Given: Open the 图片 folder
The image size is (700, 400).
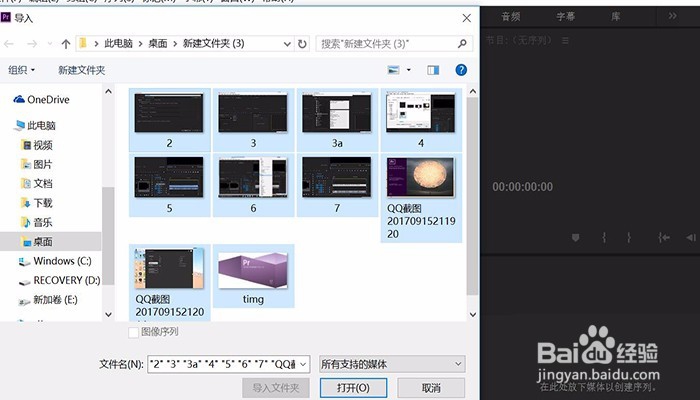Looking at the screenshot, I should point(37,164).
